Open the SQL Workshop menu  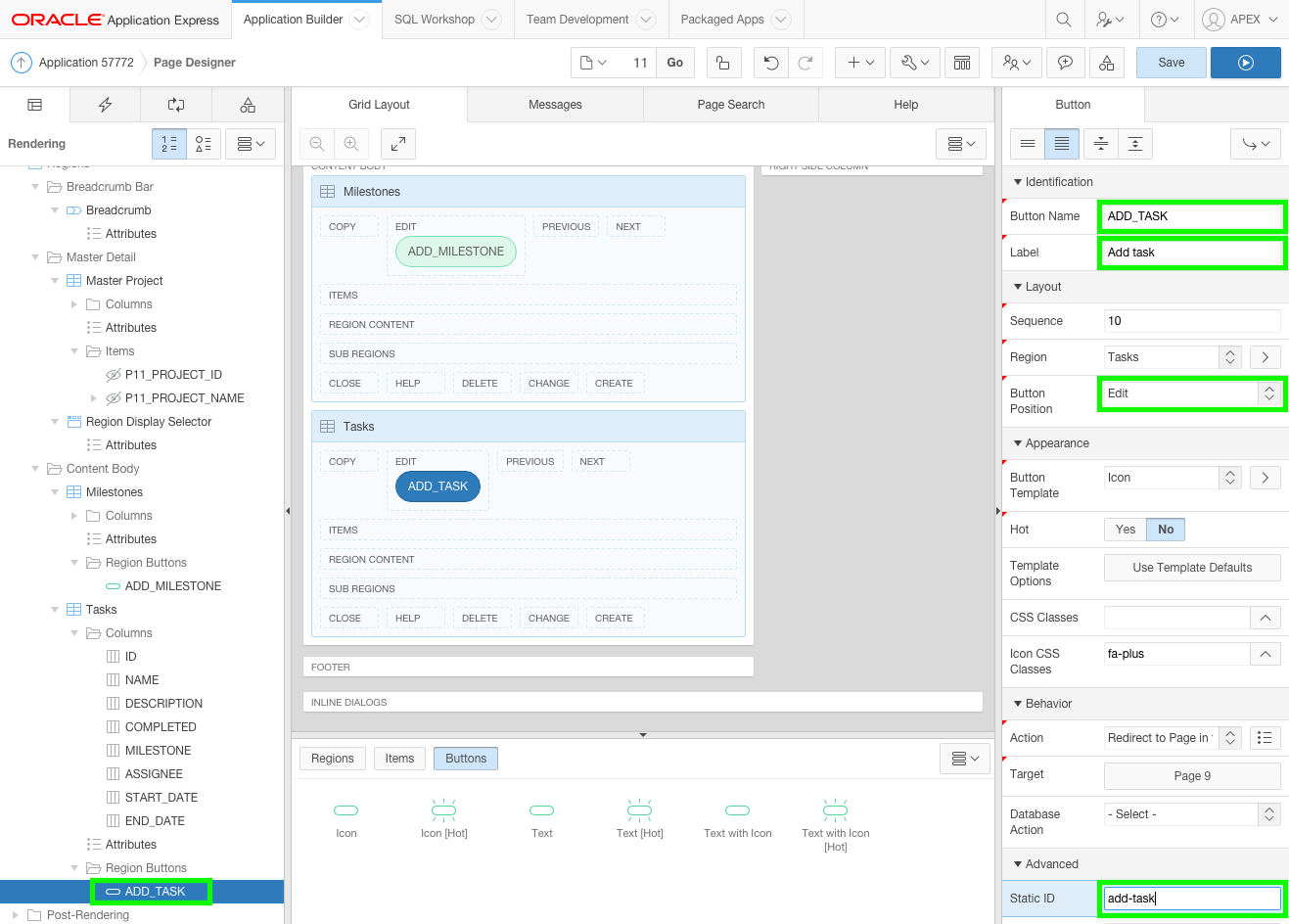pos(434,19)
